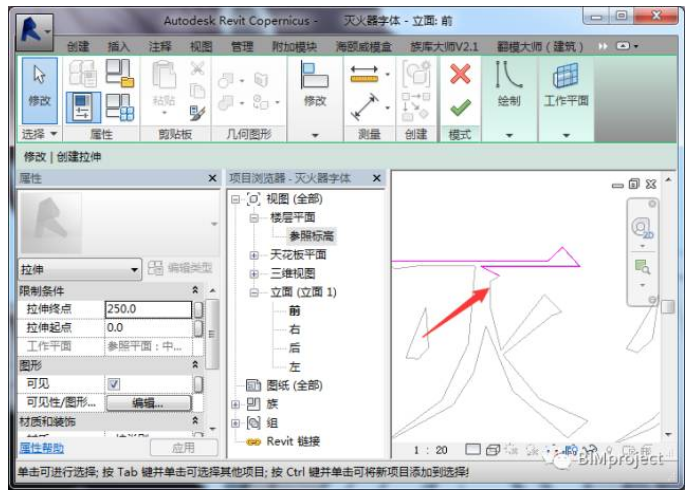The height and width of the screenshot is (497, 697).
Task: Click the Extrusion Start 0.0 field
Action: coord(148,328)
